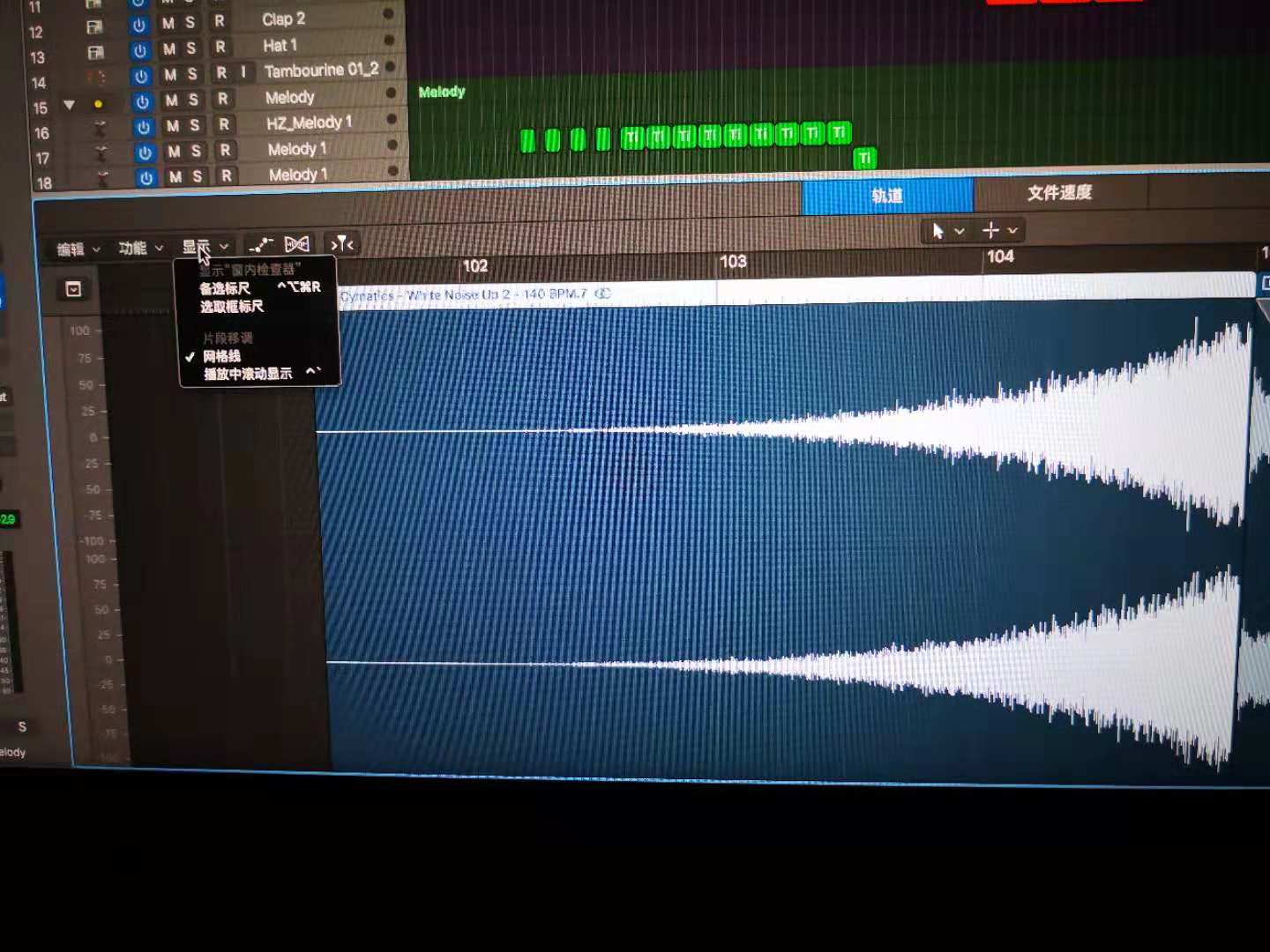Viewport: 1270px width, 952px height.
Task: Click the Tambourine 01_2 track icon
Action: pyautogui.click(x=96, y=78)
